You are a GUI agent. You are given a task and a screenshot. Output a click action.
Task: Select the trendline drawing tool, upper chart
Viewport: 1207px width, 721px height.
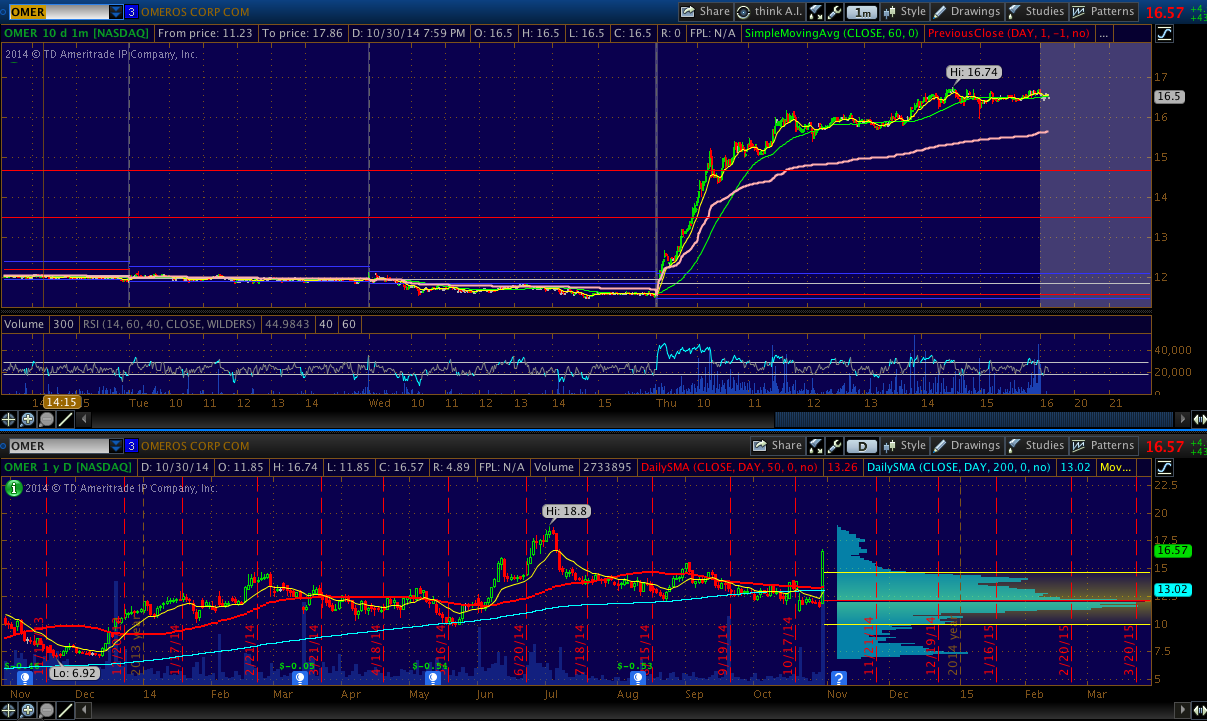click(65, 420)
